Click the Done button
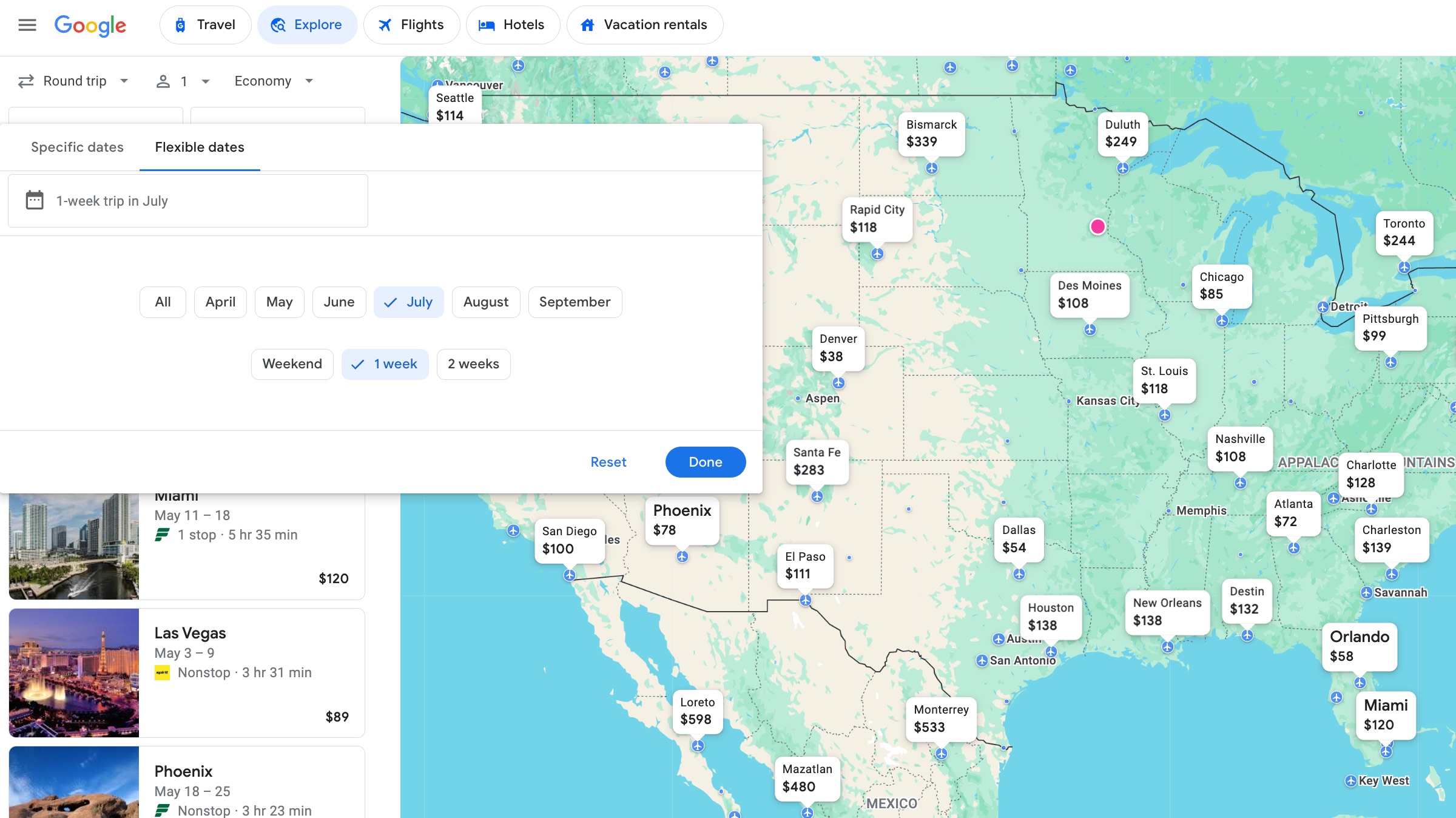Image resolution: width=1456 pixels, height=818 pixels. pos(705,462)
